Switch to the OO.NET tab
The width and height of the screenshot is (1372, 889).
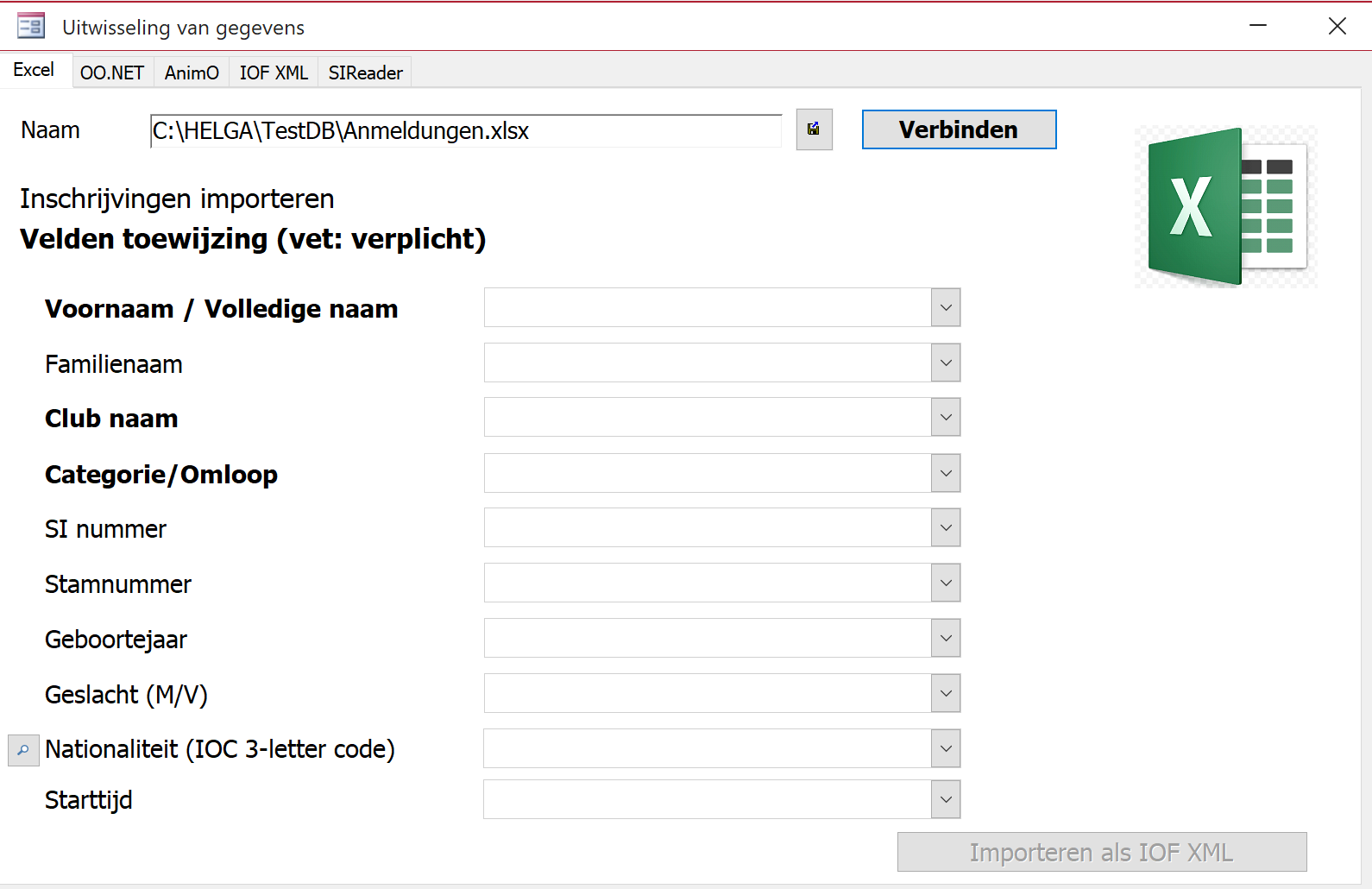112,73
